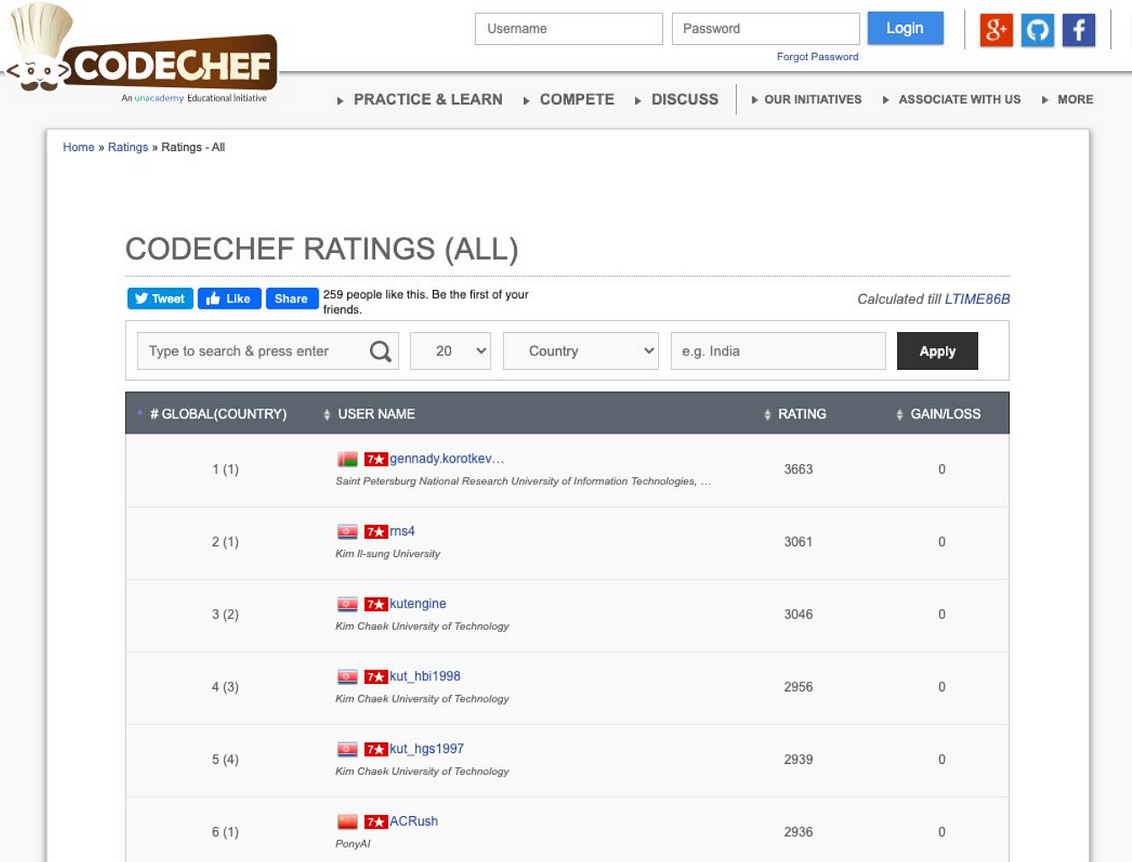
Task: Open gennady.korotkev user profile
Action: click(x=447, y=458)
